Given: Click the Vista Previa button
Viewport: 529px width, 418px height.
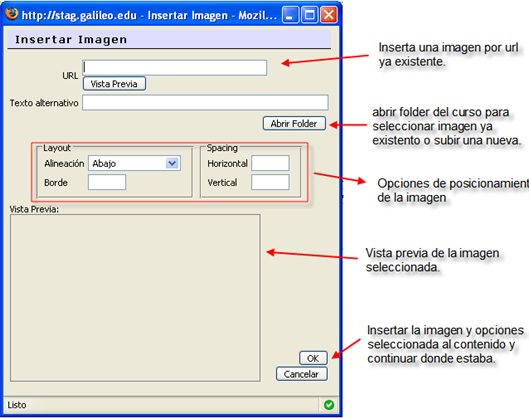Looking at the screenshot, I should [114, 84].
